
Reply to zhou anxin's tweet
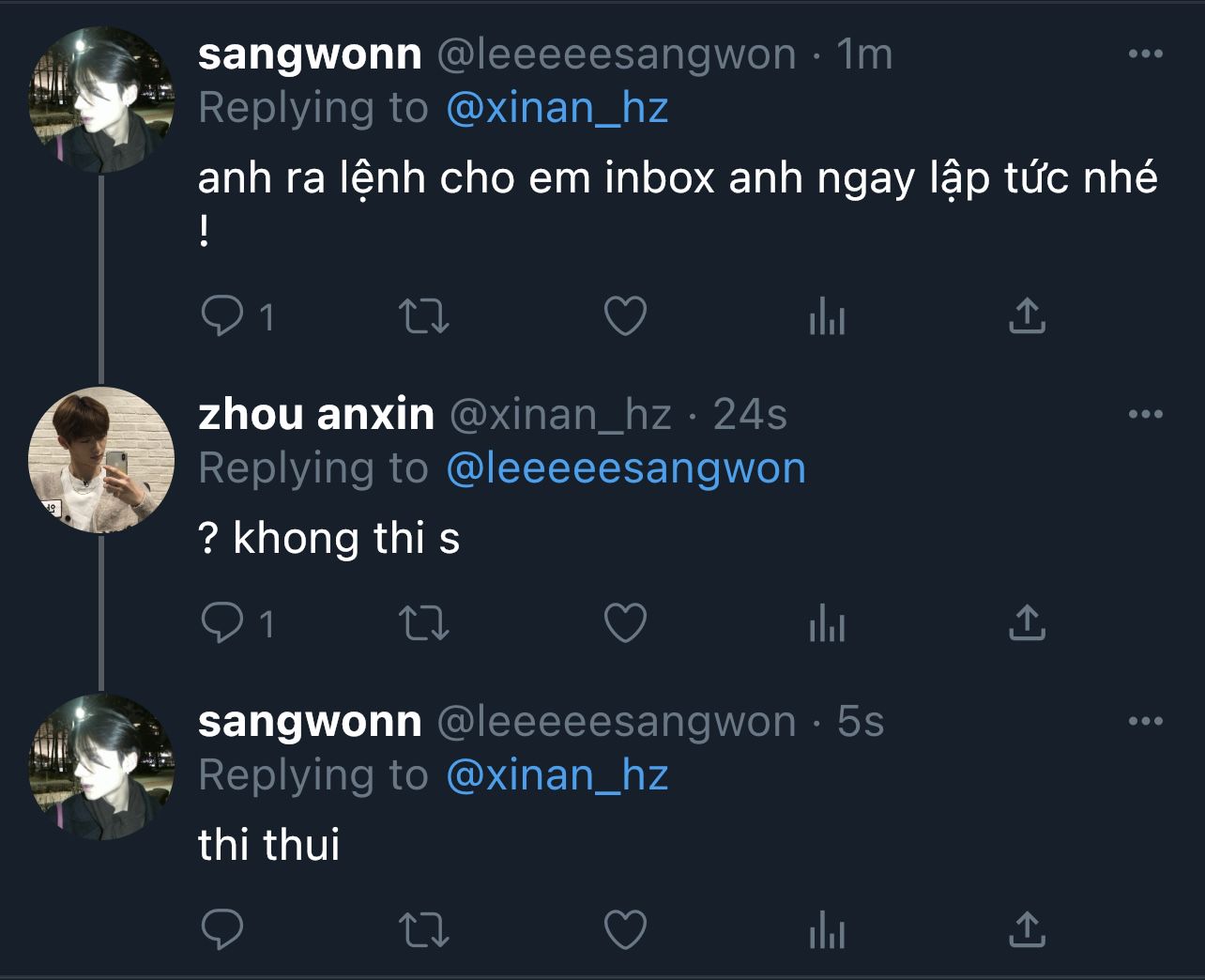222,622
